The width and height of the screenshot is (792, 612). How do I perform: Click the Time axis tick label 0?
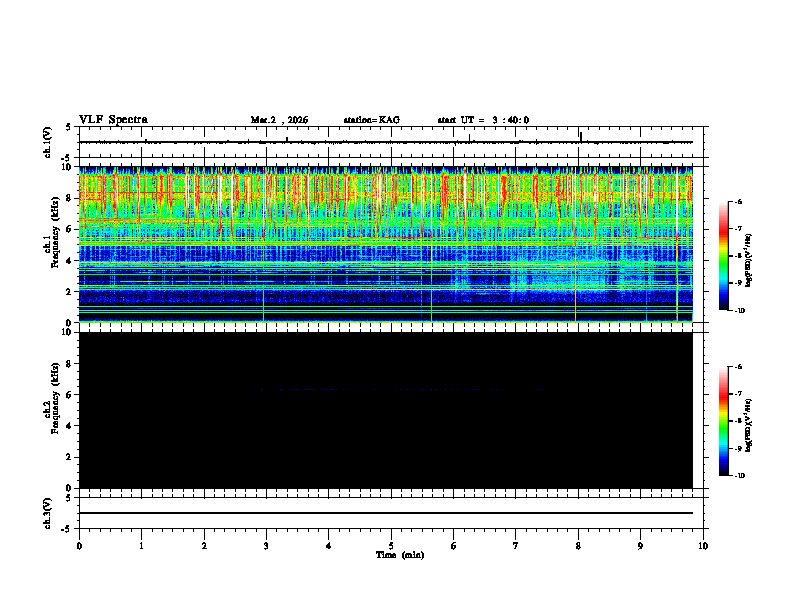79,546
